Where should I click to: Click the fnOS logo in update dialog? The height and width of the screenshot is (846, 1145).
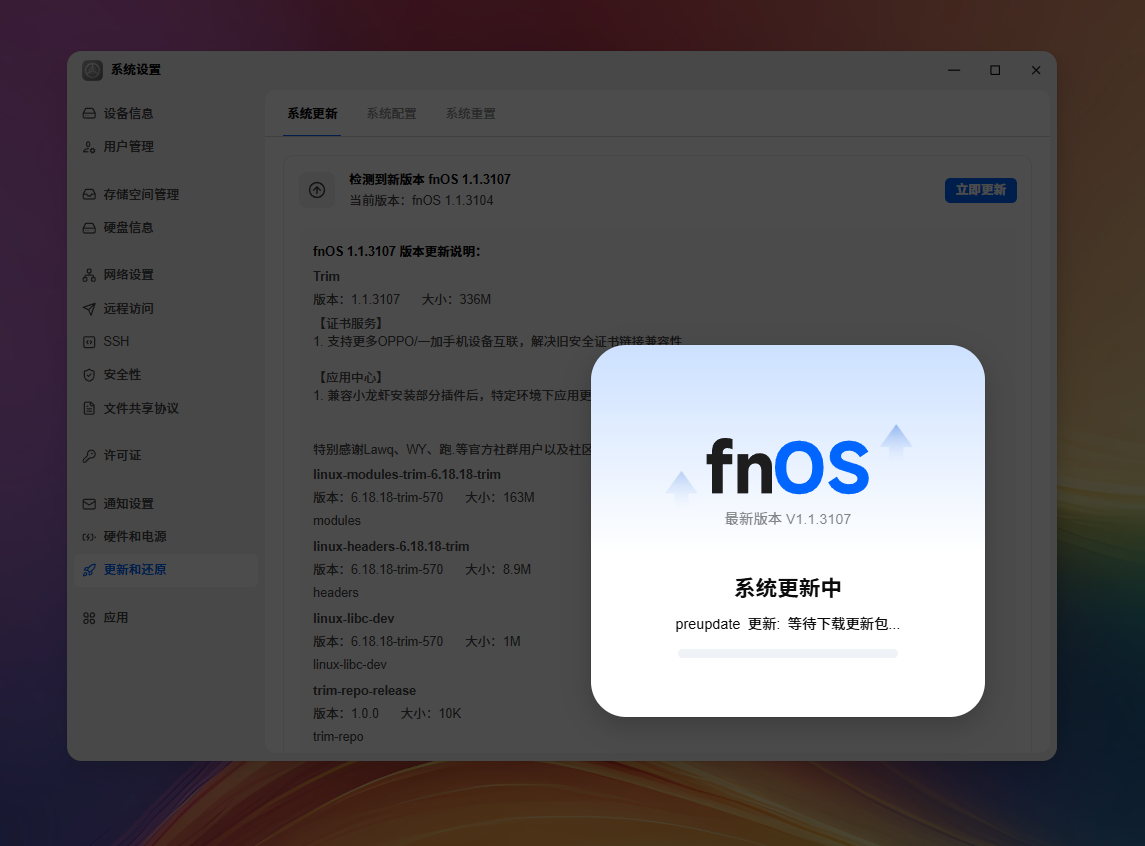point(788,466)
